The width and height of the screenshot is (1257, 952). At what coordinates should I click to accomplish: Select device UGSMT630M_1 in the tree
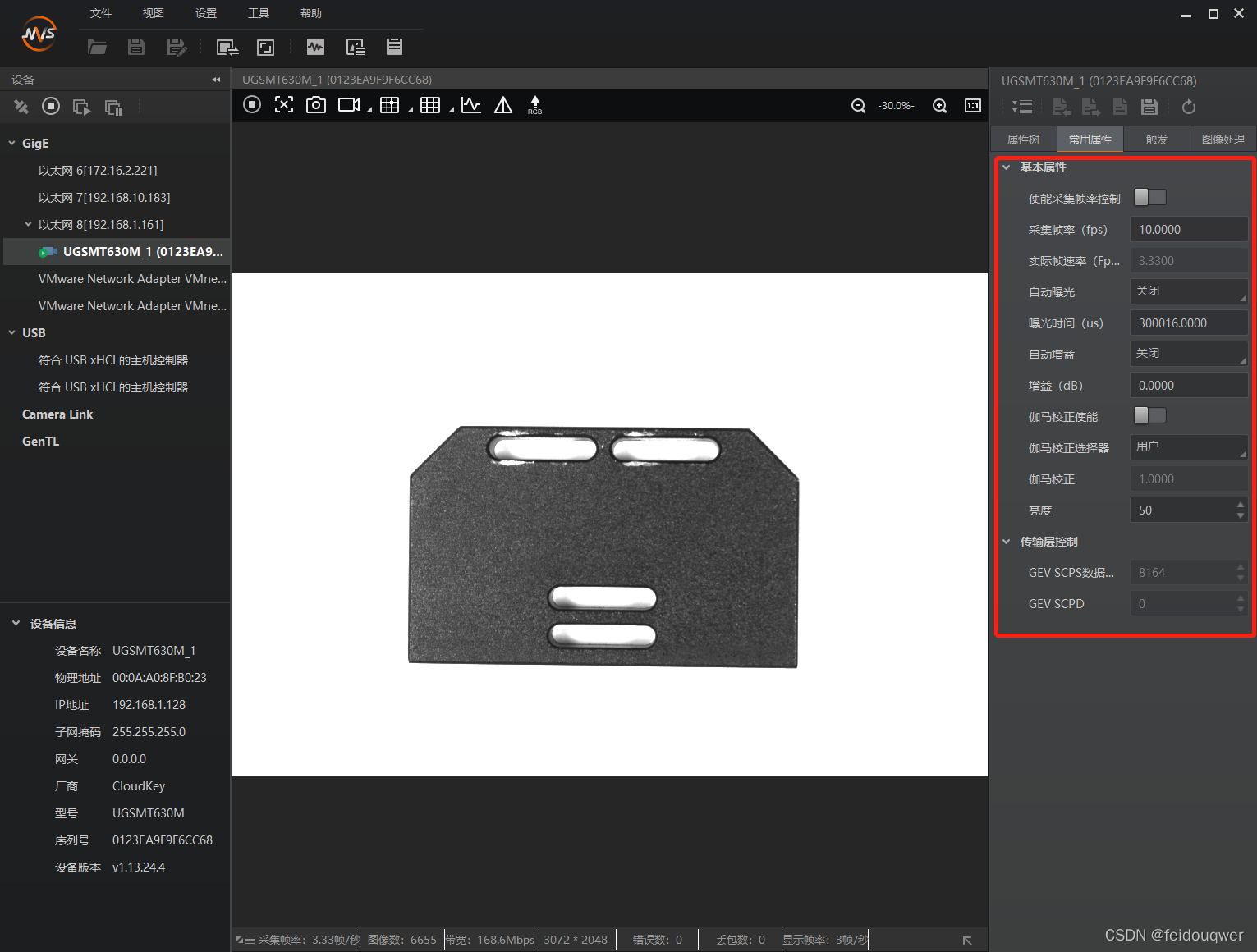tap(117, 252)
